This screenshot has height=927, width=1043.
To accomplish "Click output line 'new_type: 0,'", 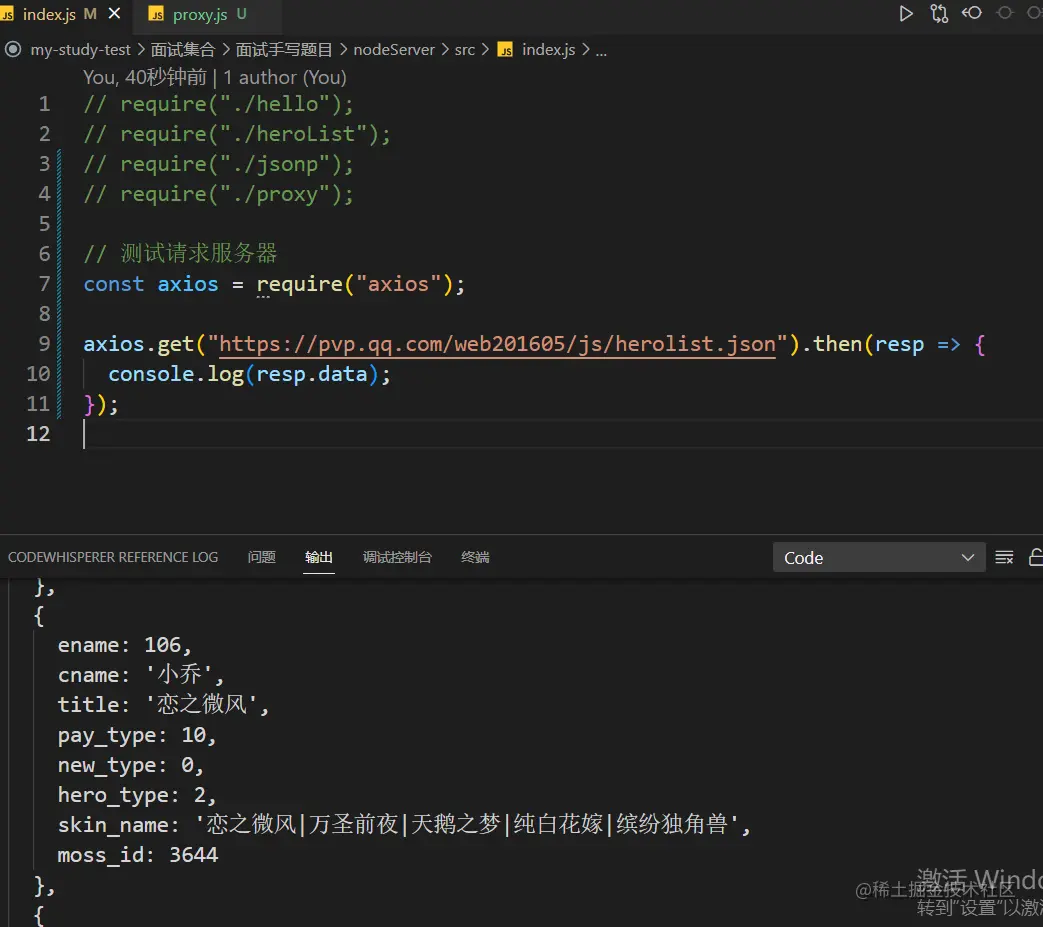I will [130, 765].
